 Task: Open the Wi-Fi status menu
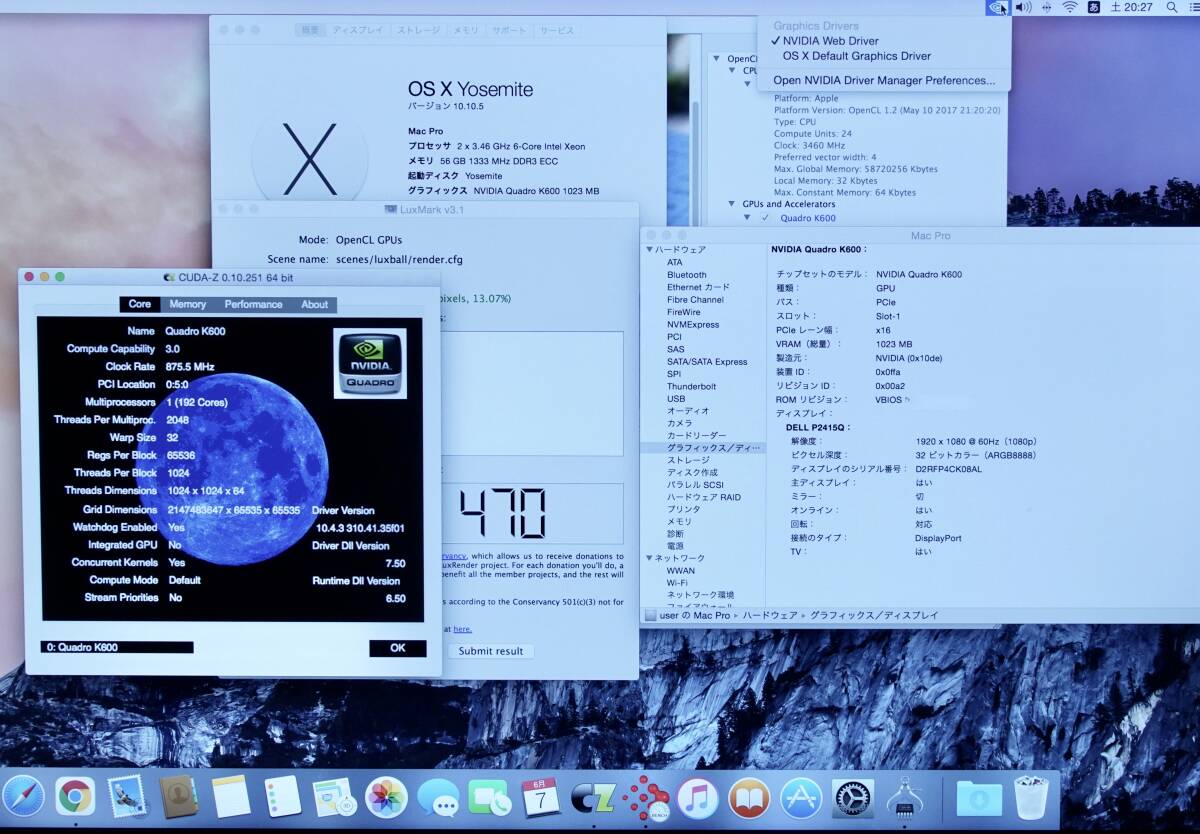coord(1070,7)
